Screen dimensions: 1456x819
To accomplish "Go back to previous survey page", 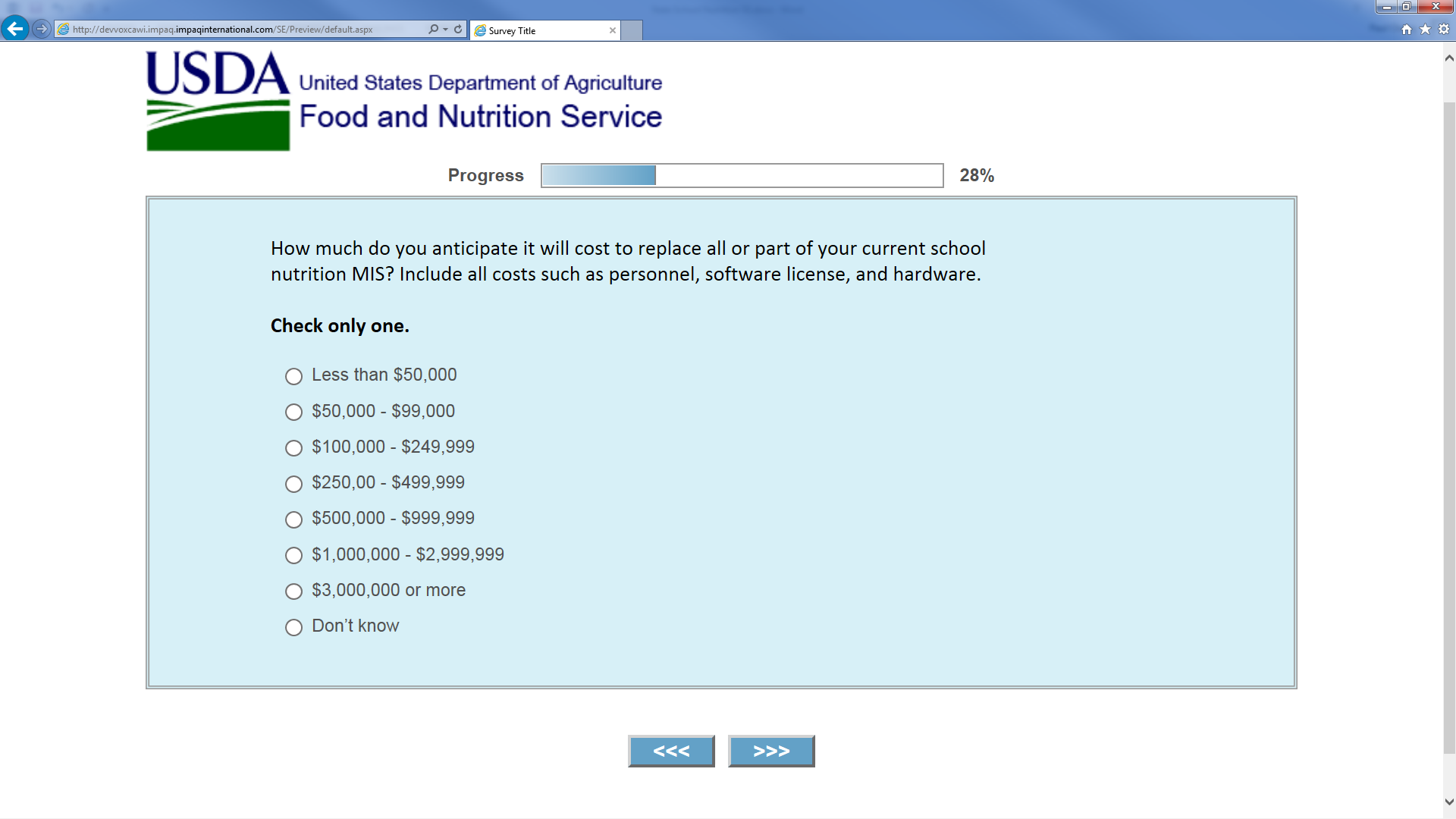I will (x=671, y=751).
